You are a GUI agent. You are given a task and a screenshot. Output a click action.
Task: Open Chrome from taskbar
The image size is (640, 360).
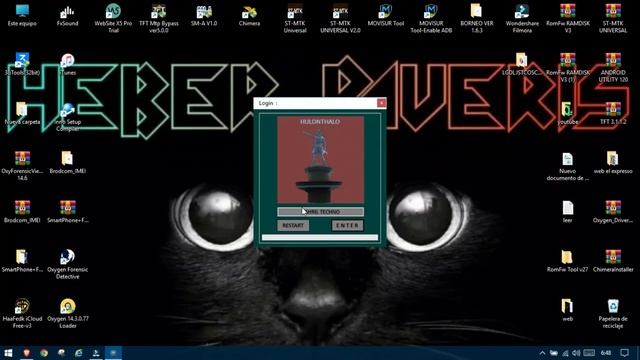(x=44, y=353)
